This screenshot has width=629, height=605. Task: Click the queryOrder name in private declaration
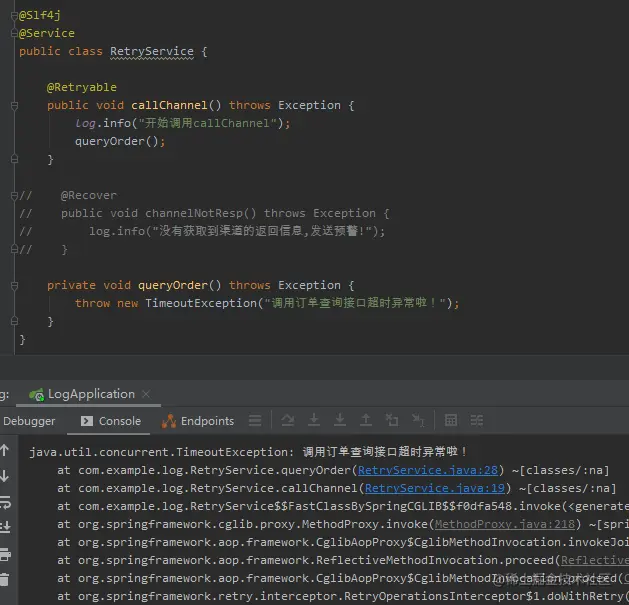click(173, 285)
